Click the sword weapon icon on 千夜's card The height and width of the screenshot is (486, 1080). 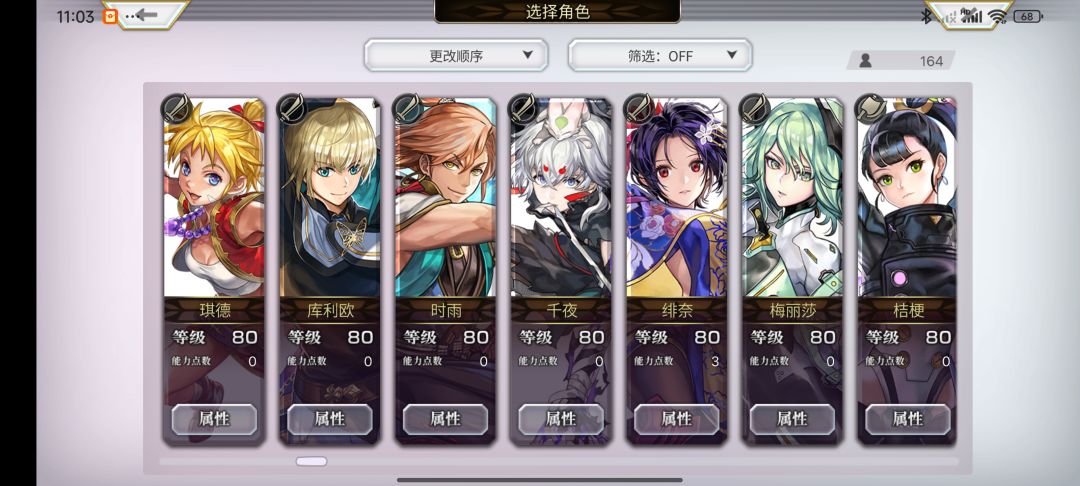[x=522, y=109]
